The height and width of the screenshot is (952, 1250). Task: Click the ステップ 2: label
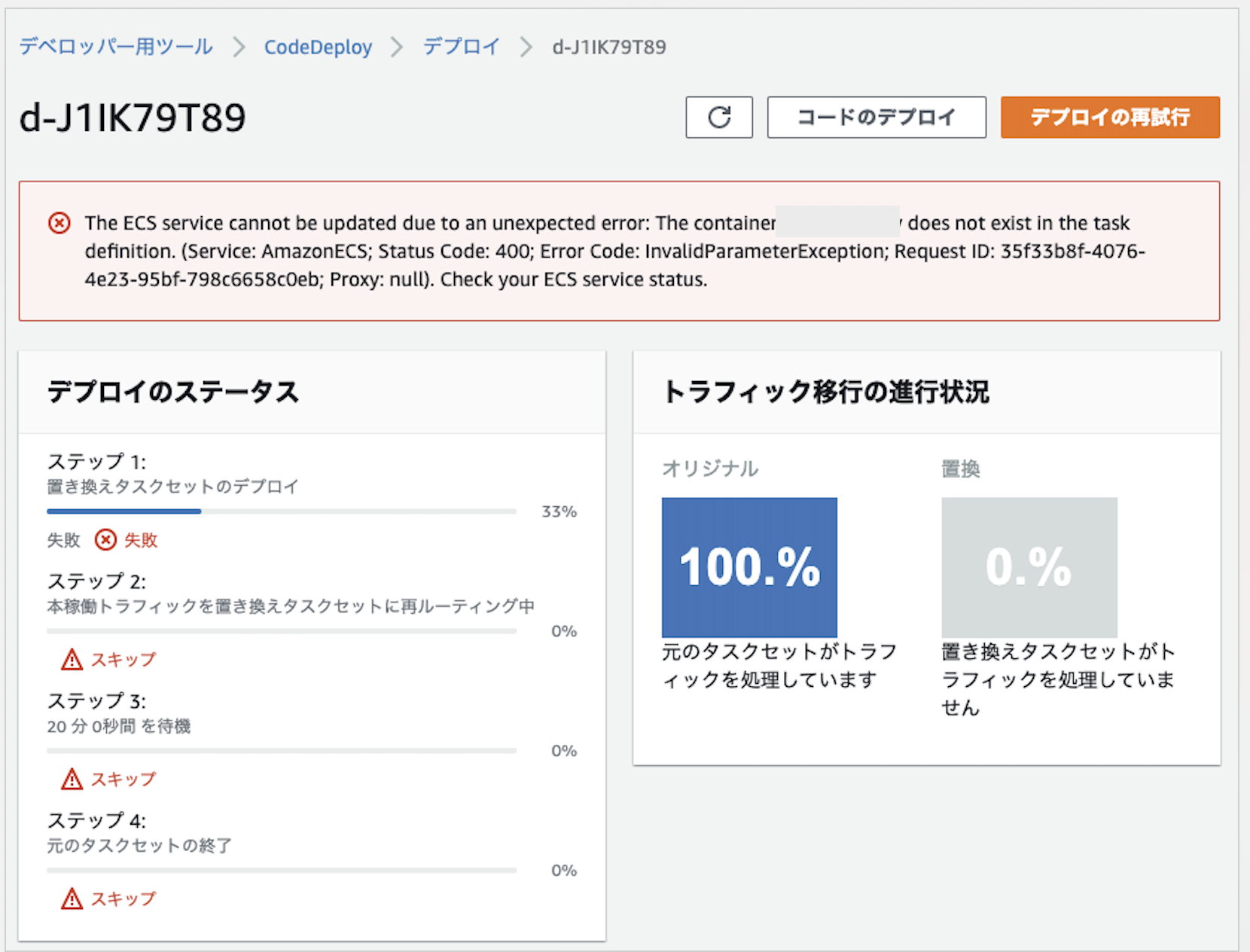click(96, 581)
